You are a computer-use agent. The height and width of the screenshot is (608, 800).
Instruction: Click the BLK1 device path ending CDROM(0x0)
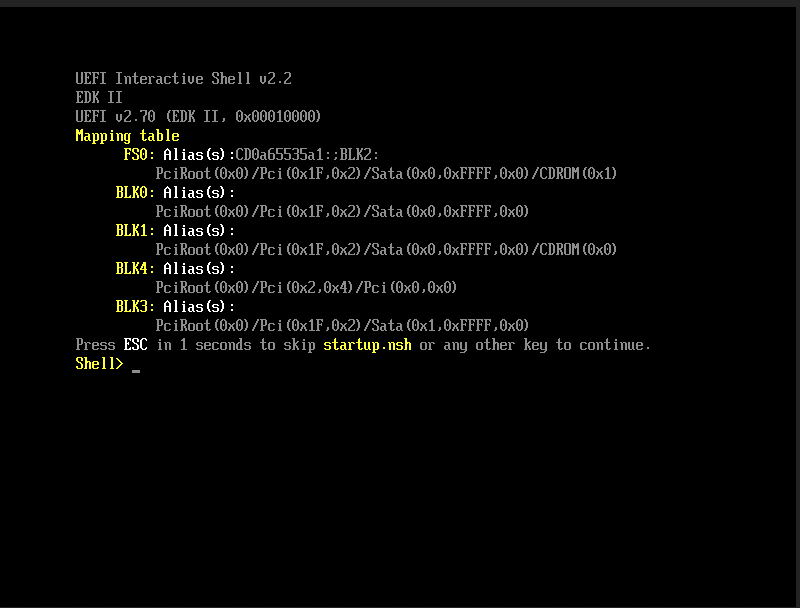click(x=386, y=250)
